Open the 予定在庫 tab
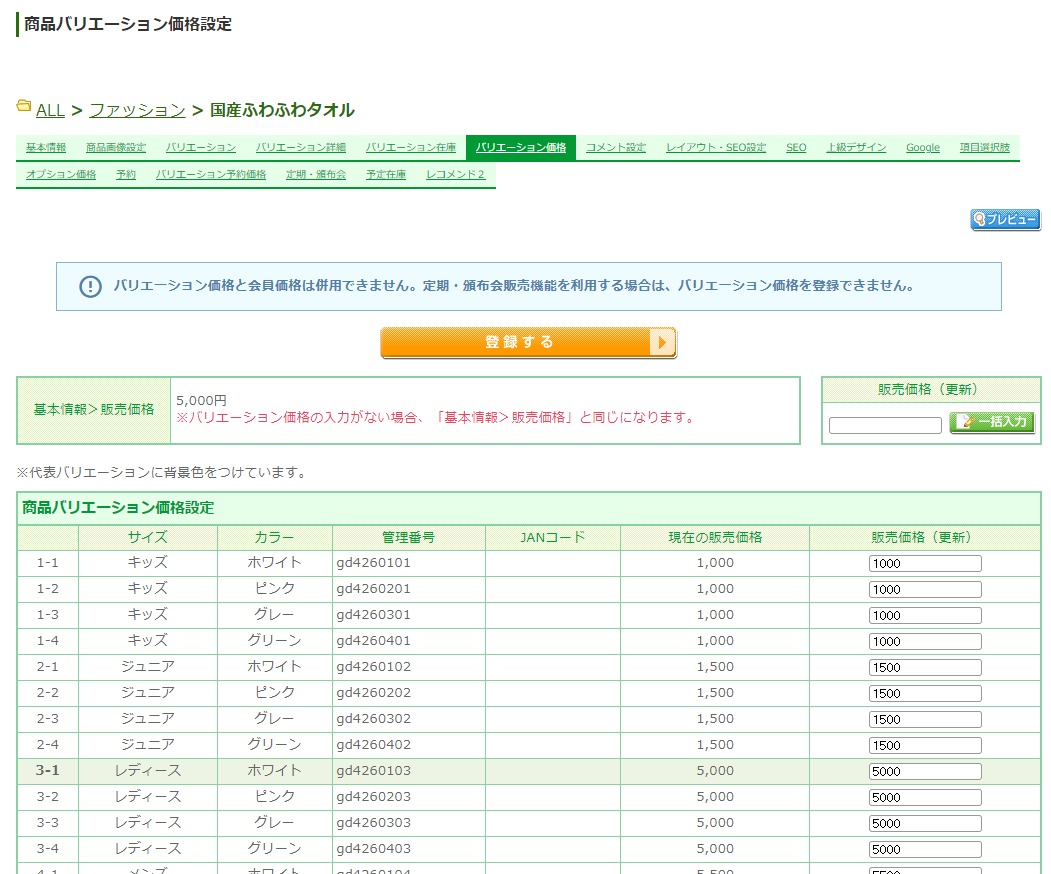Image resolution: width=1051 pixels, height=874 pixels. (386, 174)
